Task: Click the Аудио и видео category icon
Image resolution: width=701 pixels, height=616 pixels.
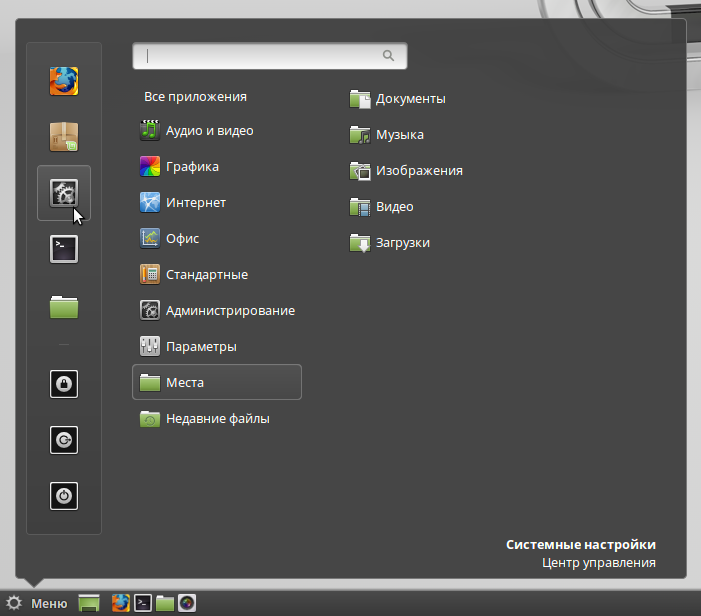Action: click(150, 130)
